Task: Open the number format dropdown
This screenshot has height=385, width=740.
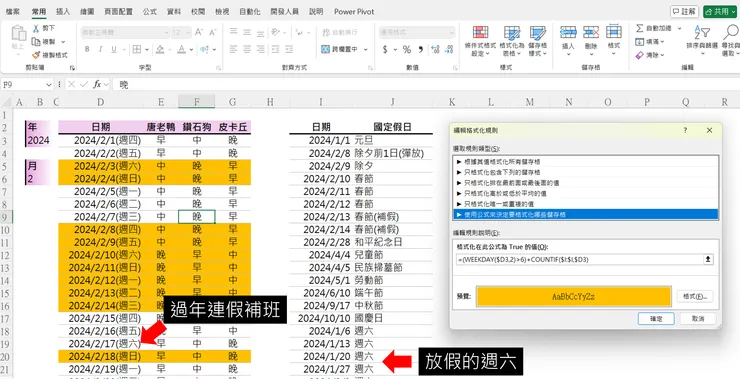Action: click(x=452, y=33)
